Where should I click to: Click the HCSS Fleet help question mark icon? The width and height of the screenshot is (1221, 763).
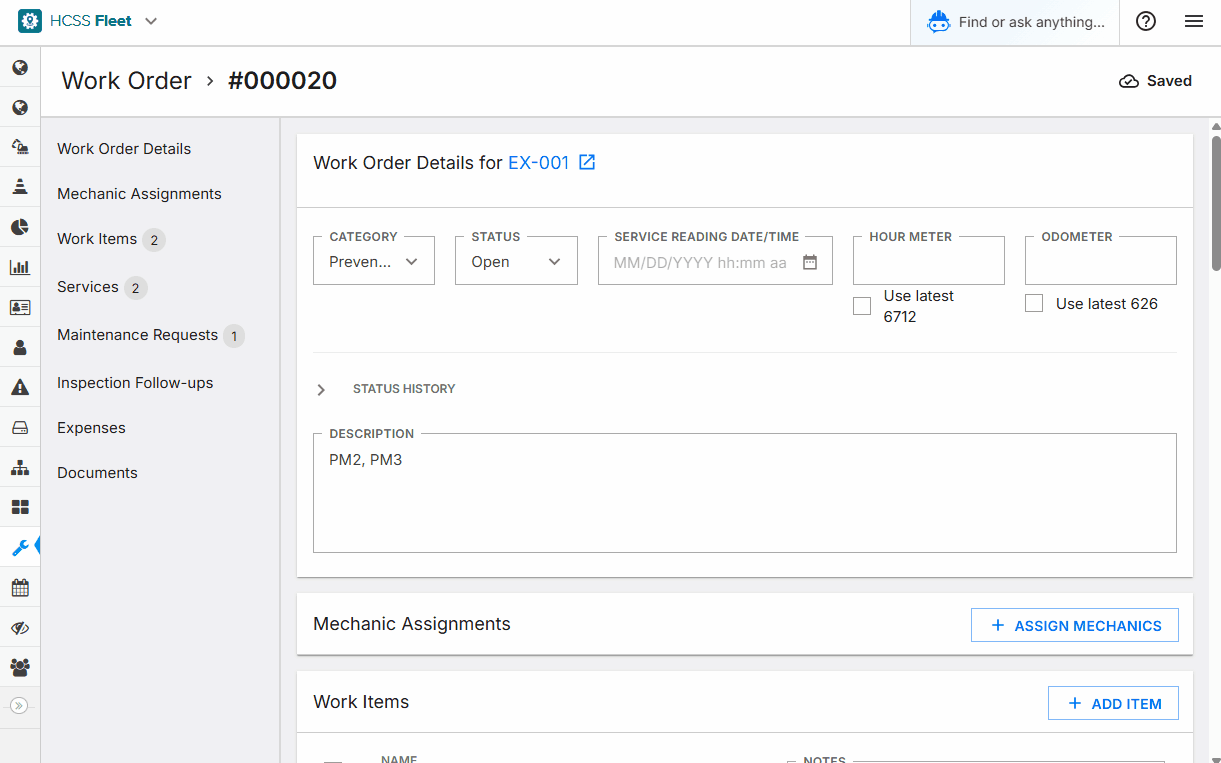pyautogui.click(x=1146, y=21)
